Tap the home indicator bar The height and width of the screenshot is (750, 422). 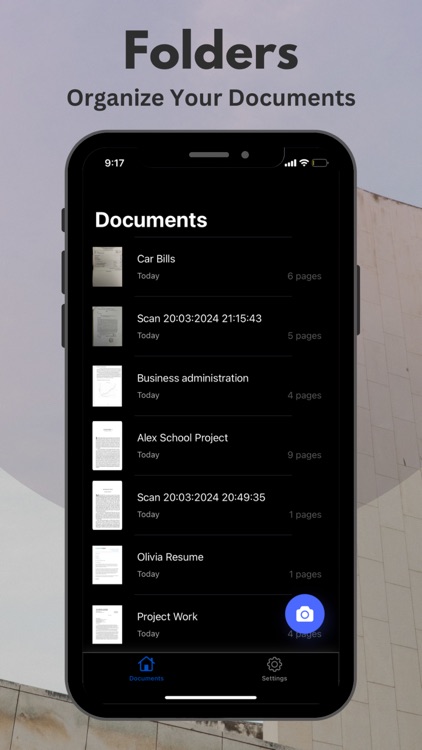[211, 697]
